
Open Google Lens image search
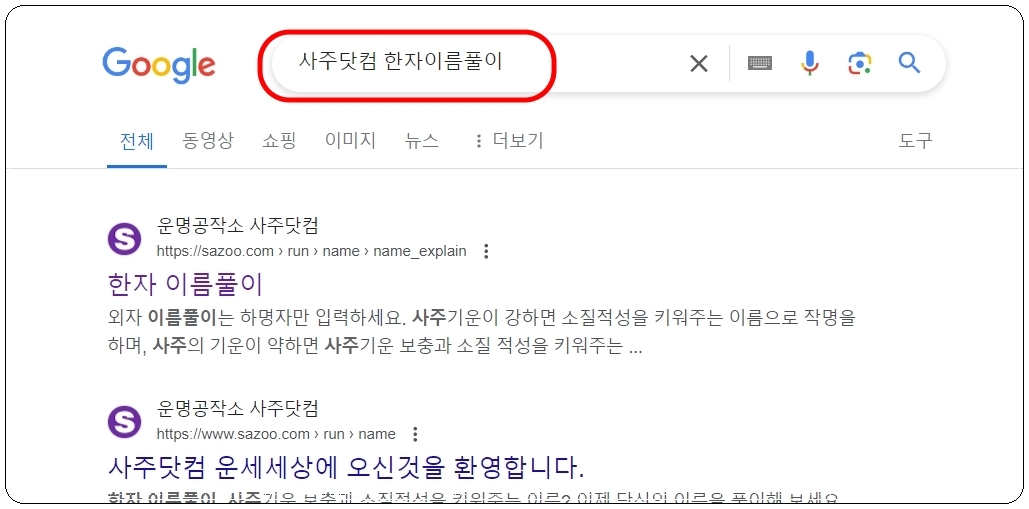pyautogui.click(x=859, y=63)
